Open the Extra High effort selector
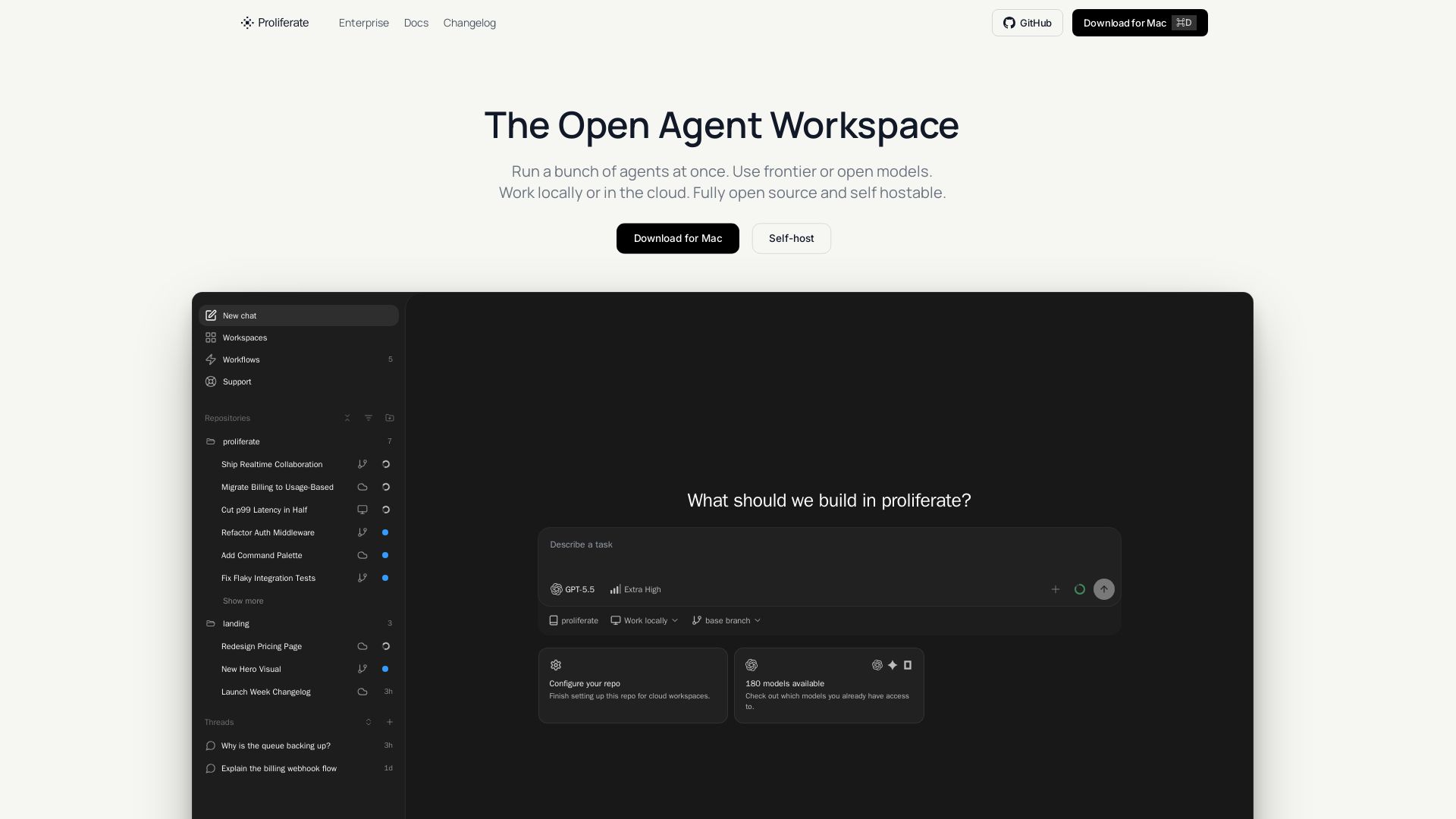The height and width of the screenshot is (819, 1456). tap(635, 589)
